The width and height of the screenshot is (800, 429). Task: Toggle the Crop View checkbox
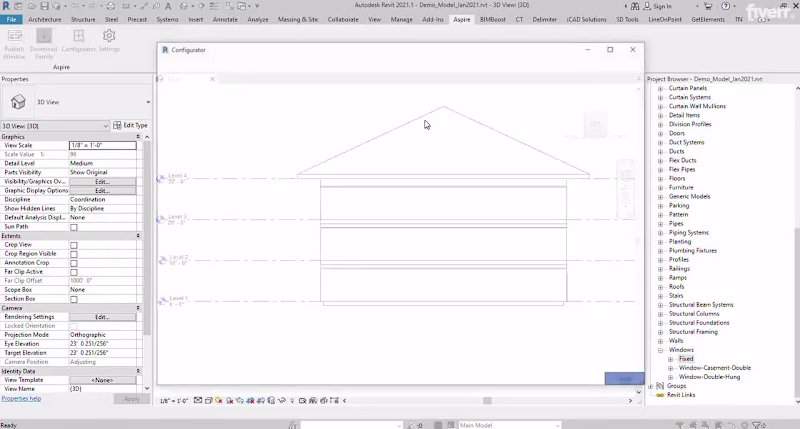pos(74,245)
